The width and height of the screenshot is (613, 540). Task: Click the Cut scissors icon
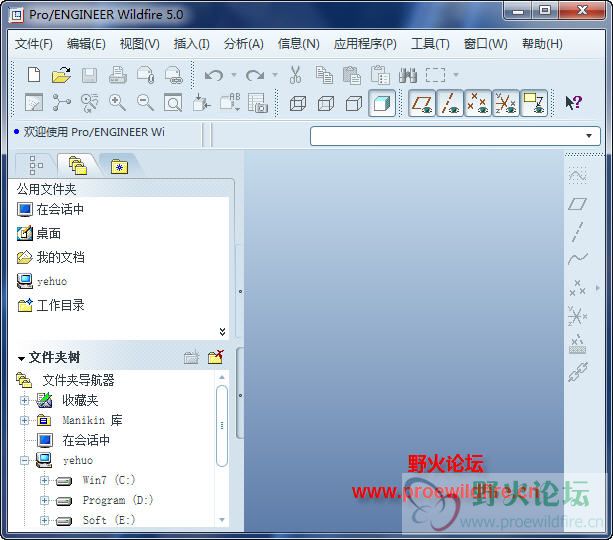(296, 75)
